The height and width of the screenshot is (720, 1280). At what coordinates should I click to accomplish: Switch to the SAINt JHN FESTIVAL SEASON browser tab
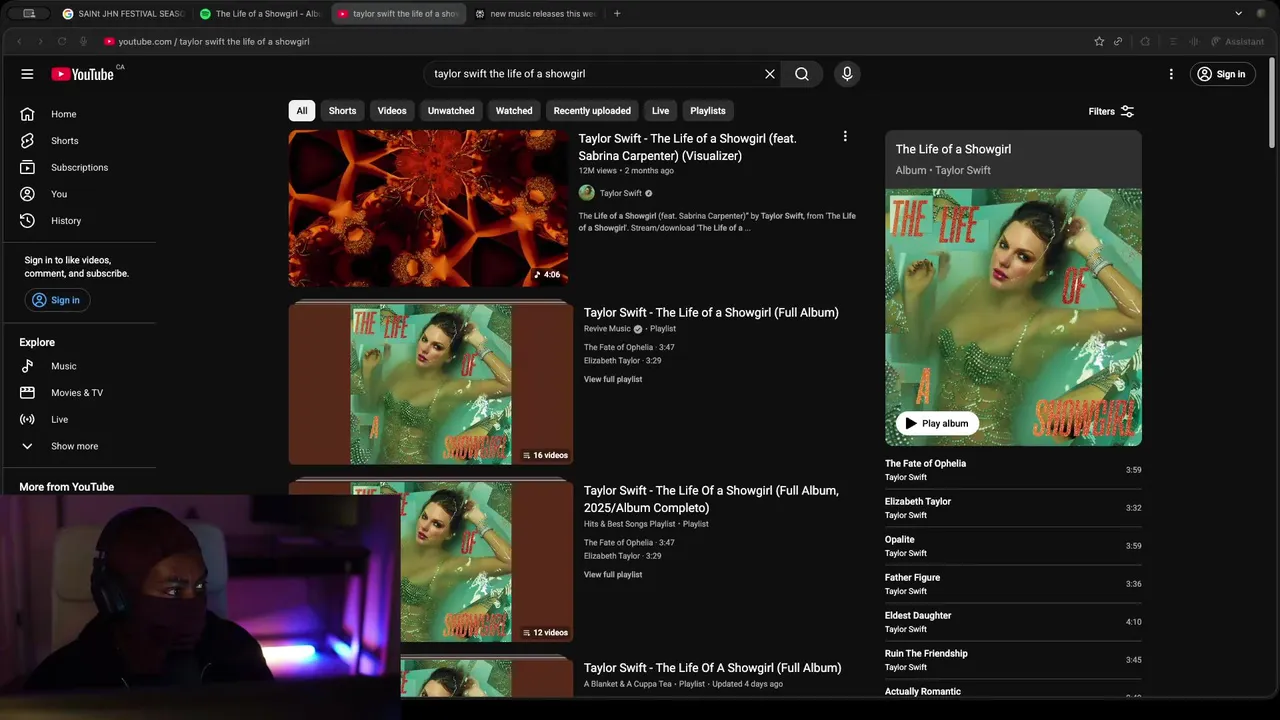pos(124,14)
